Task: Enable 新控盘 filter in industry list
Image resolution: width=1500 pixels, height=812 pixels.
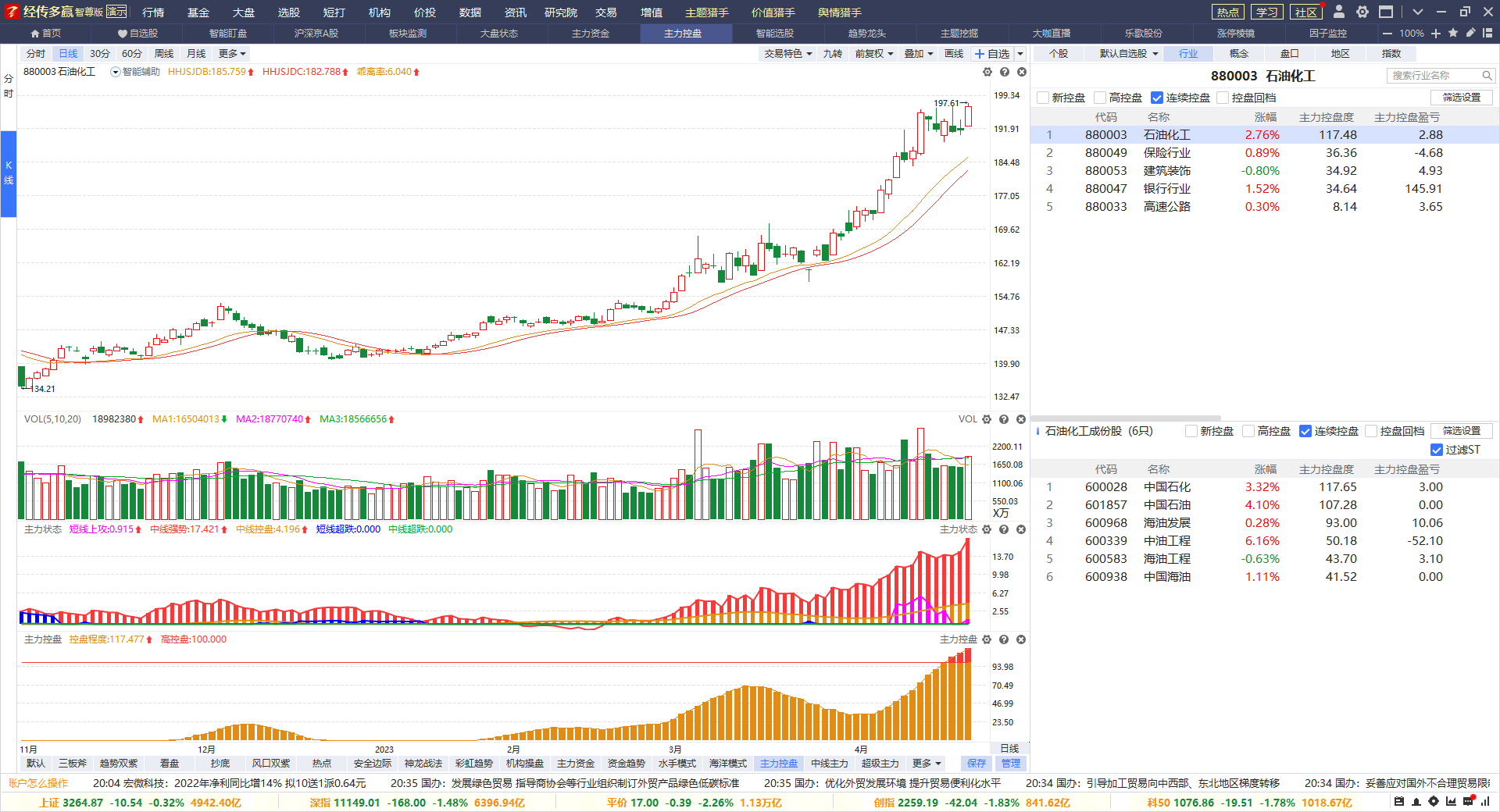Action: (x=1043, y=98)
